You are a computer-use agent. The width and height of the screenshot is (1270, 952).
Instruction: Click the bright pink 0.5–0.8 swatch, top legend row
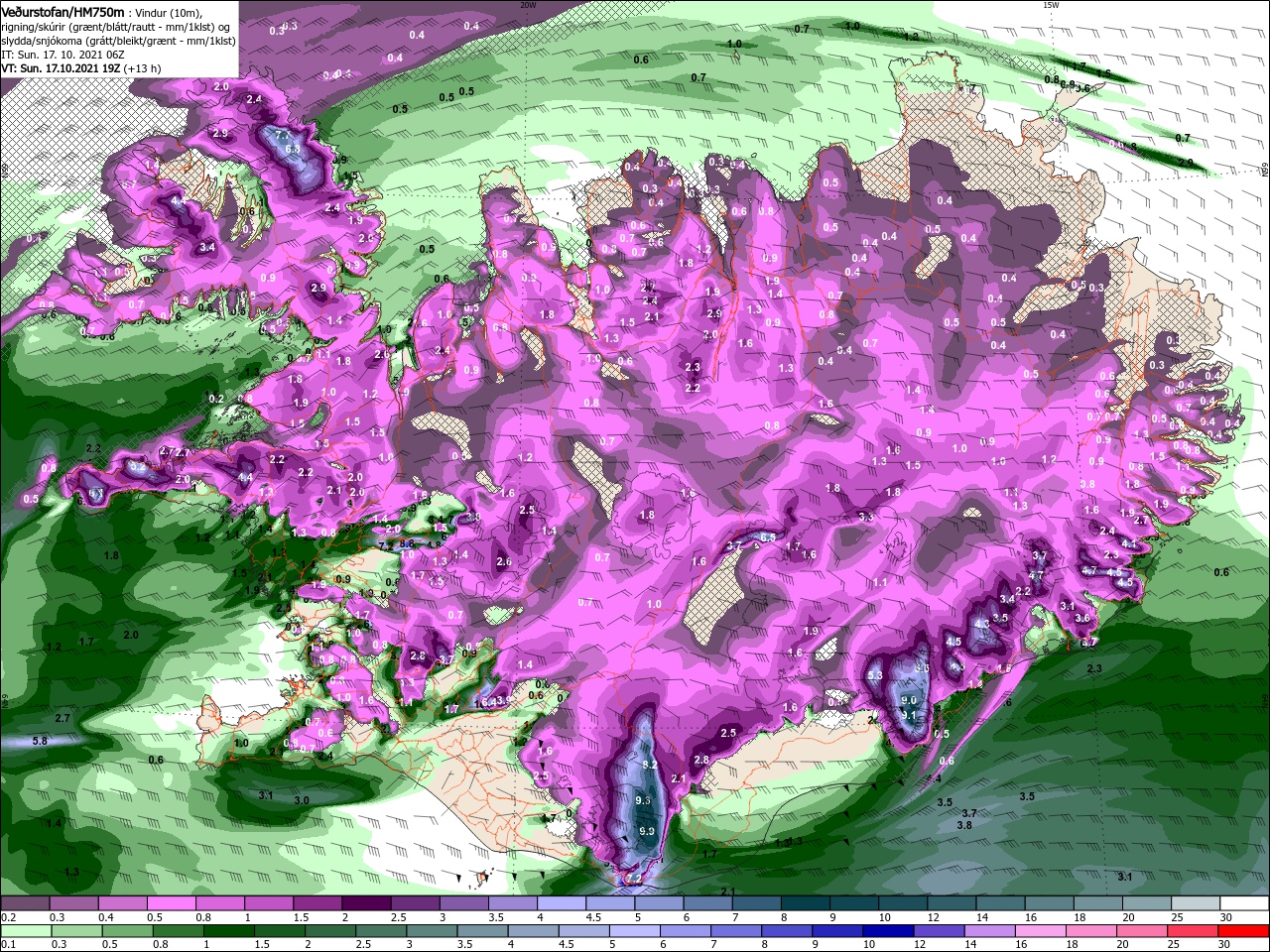171,903
